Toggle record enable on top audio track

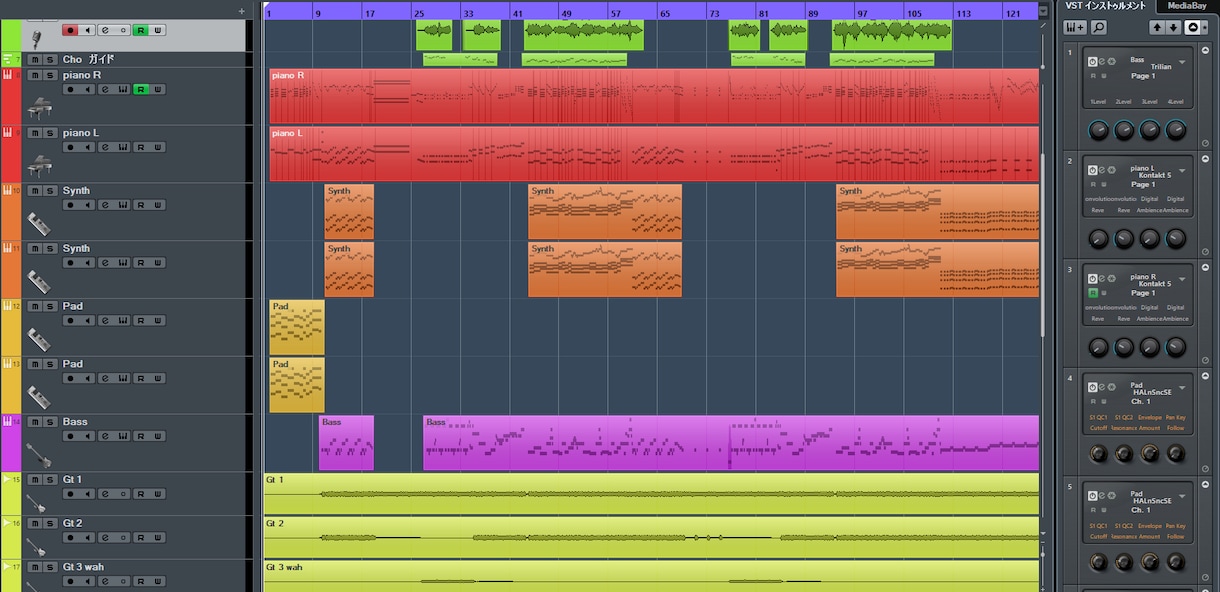70,30
